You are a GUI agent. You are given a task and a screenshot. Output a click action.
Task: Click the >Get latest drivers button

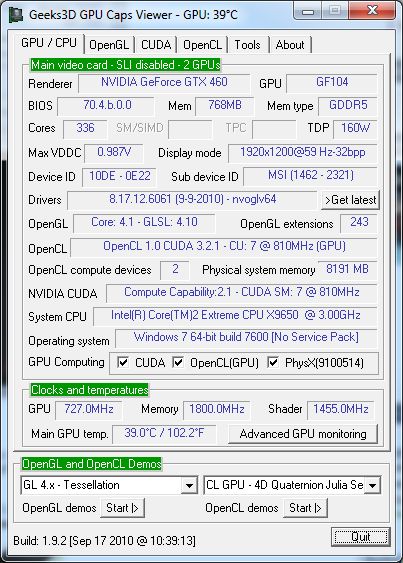350,200
